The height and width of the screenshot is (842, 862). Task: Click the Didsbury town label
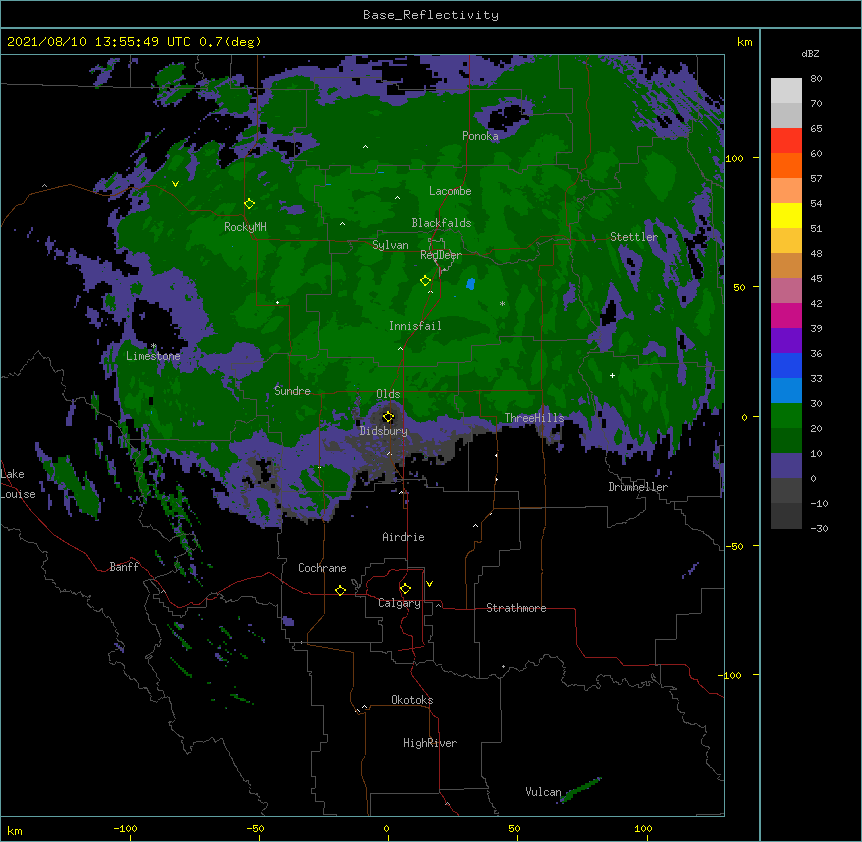(383, 431)
